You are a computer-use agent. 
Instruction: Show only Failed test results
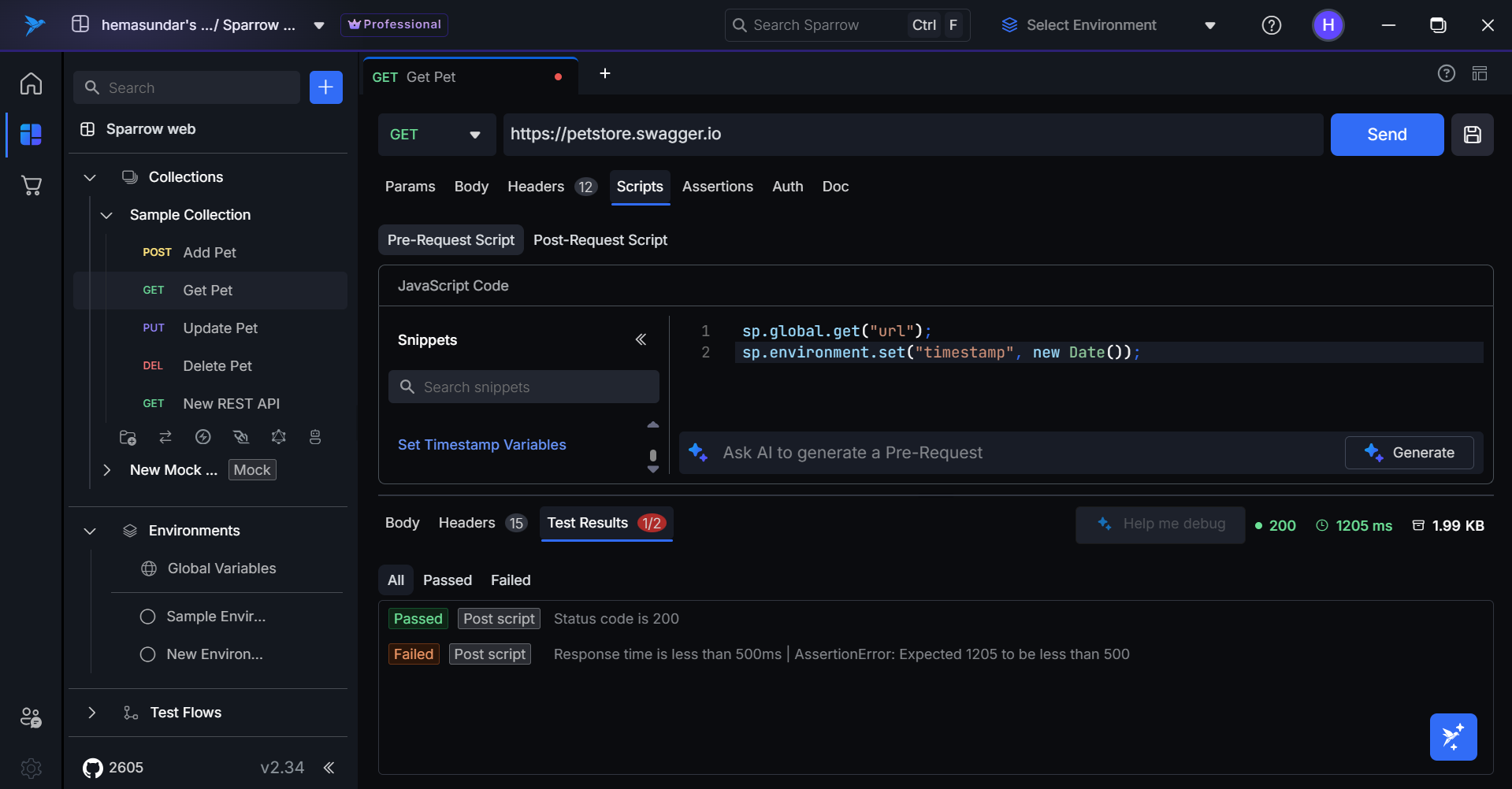[510, 580]
